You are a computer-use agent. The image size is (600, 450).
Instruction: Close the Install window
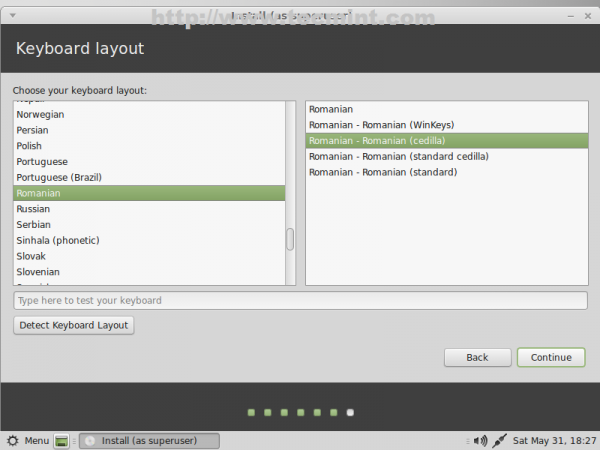point(588,16)
